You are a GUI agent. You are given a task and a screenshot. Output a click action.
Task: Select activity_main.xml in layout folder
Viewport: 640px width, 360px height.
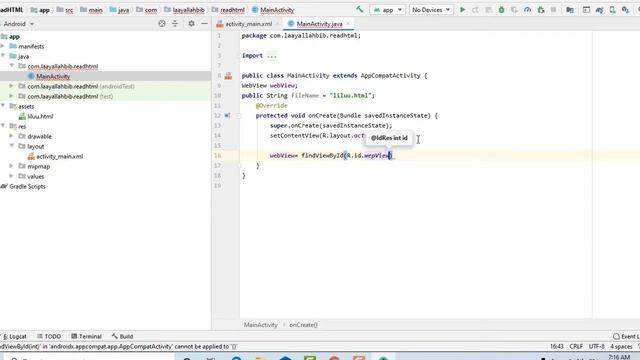[60, 156]
